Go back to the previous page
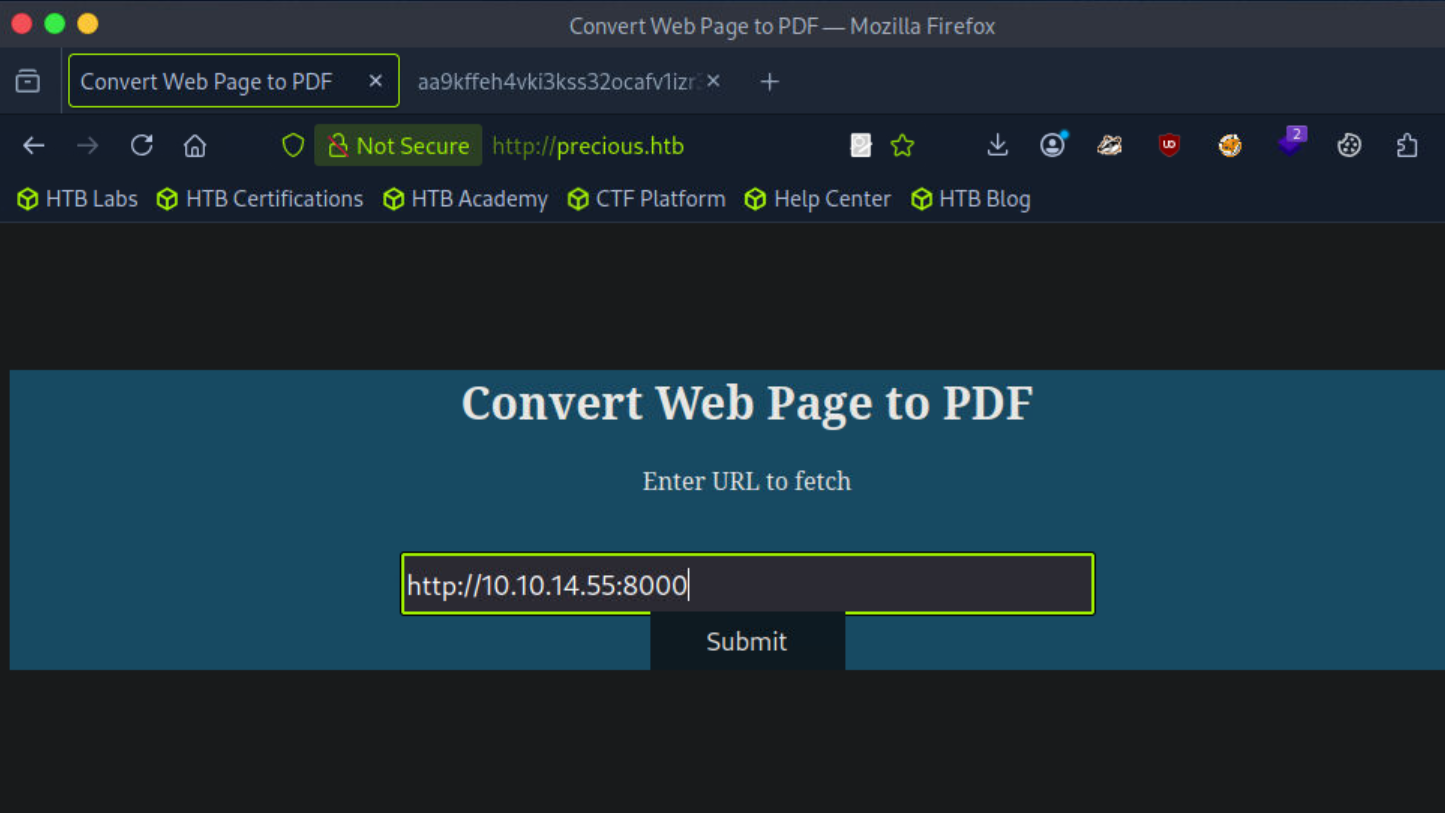The height and width of the screenshot is (813, 1445). click(x=34, y=146)
